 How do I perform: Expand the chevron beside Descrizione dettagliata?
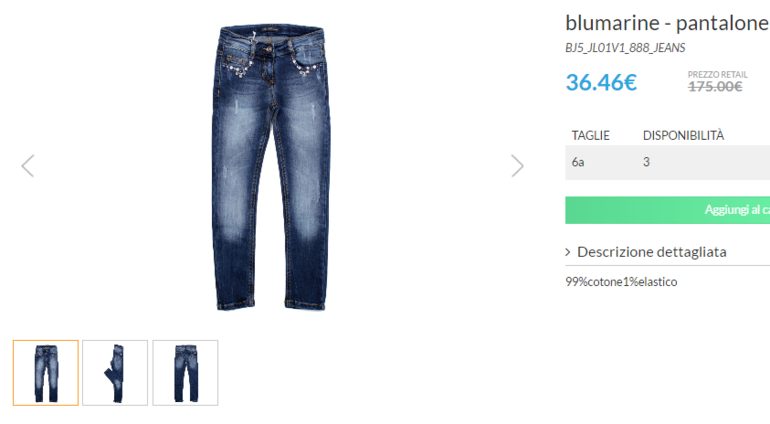(x=568, y=252)
